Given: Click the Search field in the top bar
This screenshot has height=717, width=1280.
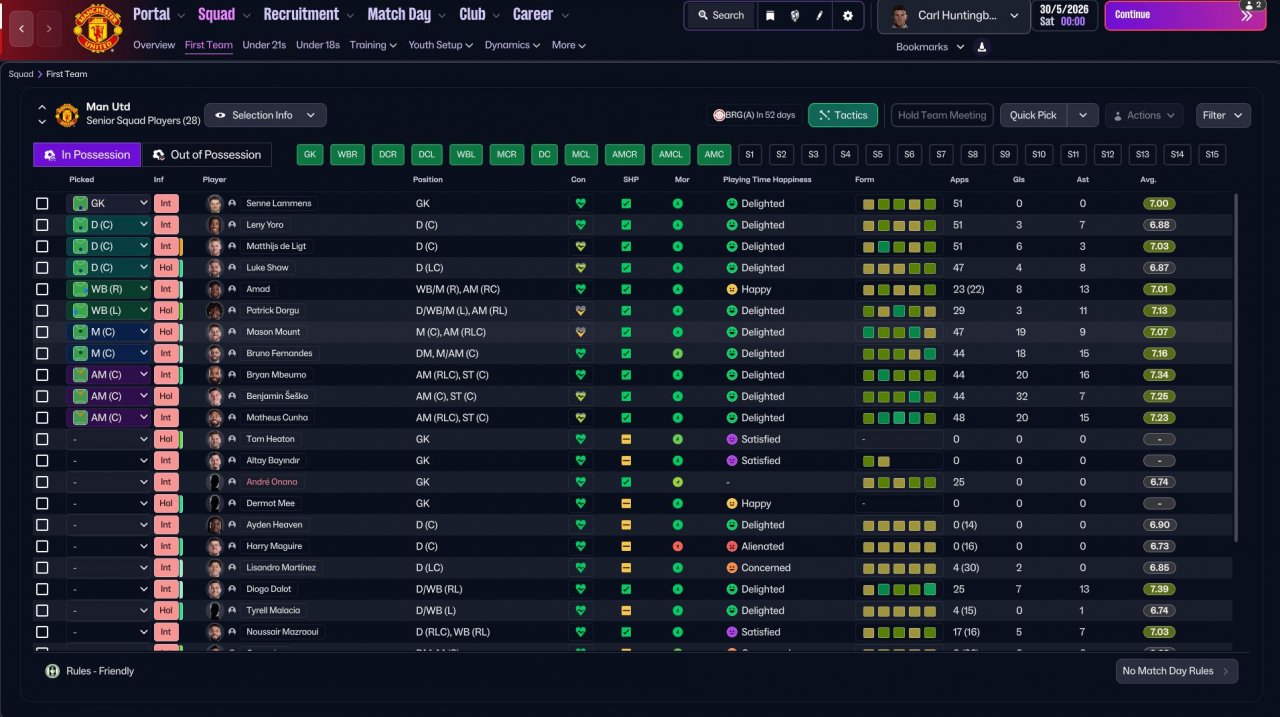Looking at the screenshot, I should click(x=719, y=15).
